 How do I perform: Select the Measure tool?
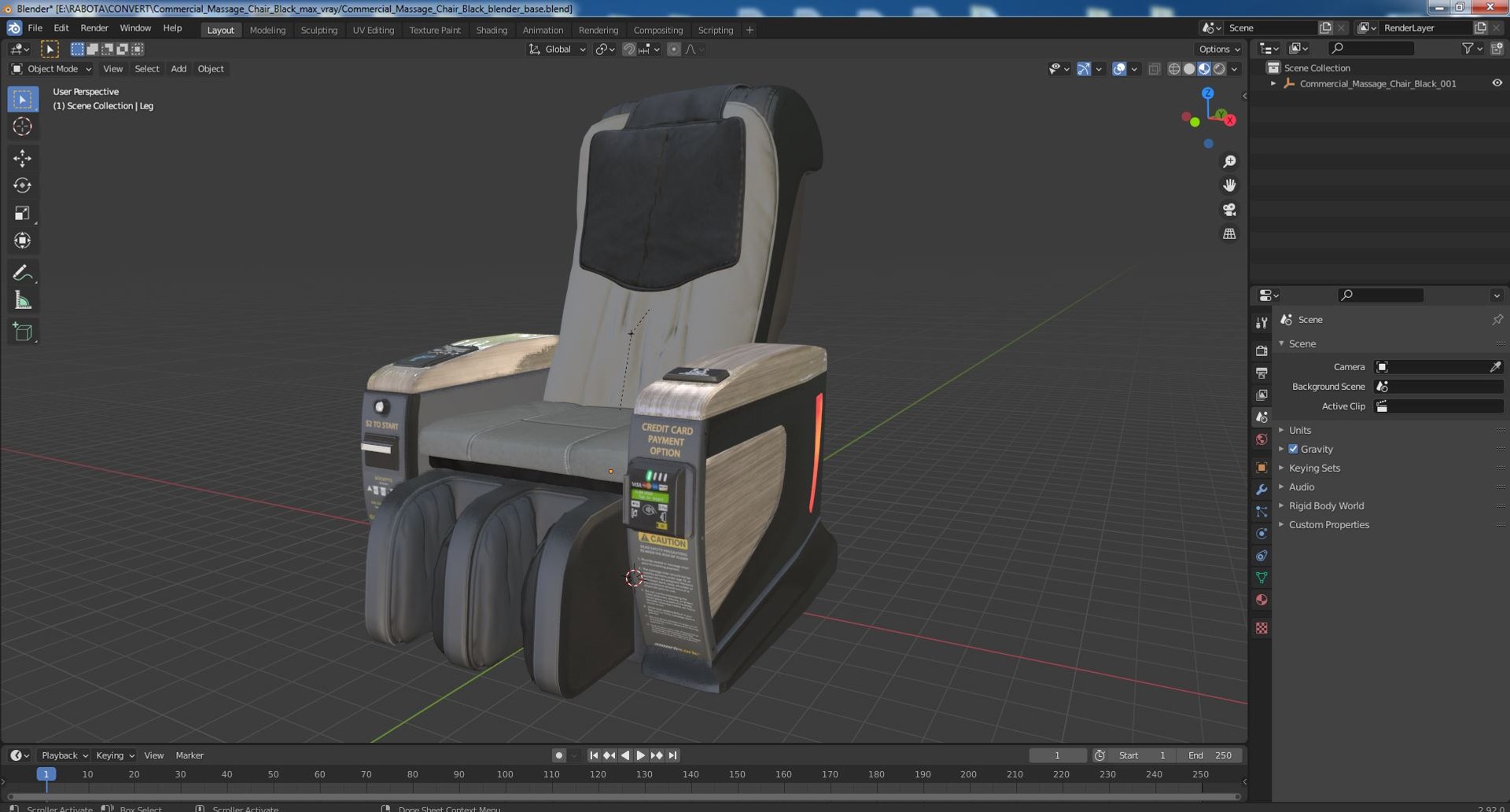point(22,300)
